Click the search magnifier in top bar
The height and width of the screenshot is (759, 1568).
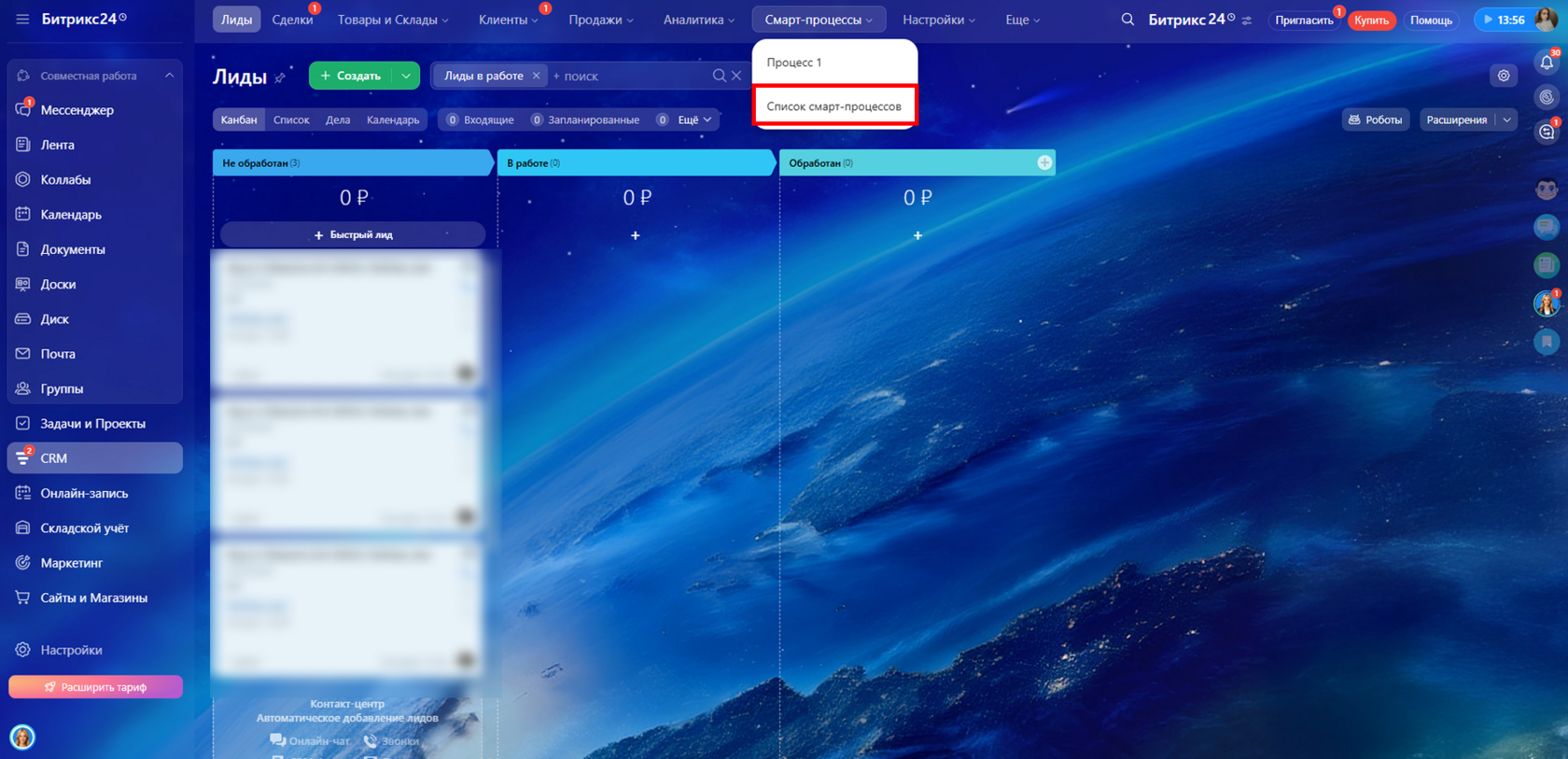[x=1127, y=20]
